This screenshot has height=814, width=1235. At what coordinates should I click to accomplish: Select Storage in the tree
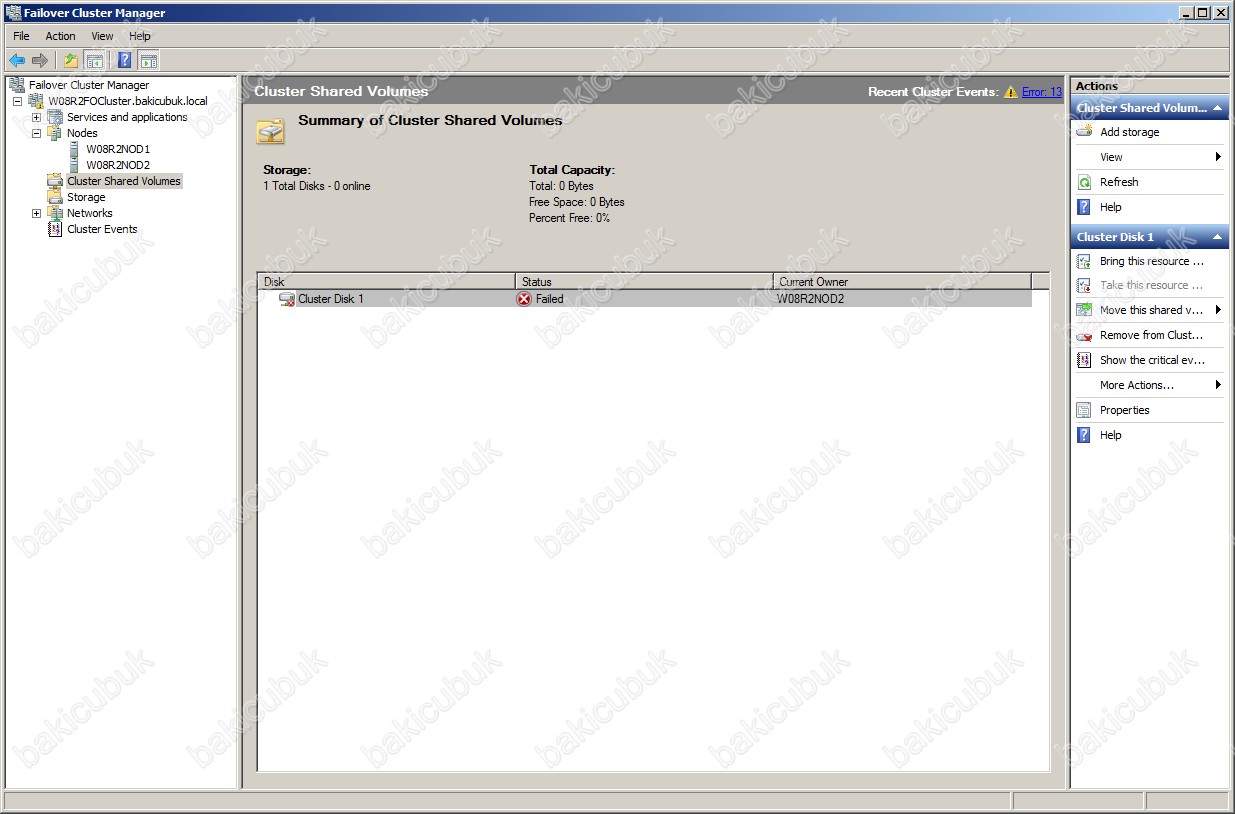(86, 197)
